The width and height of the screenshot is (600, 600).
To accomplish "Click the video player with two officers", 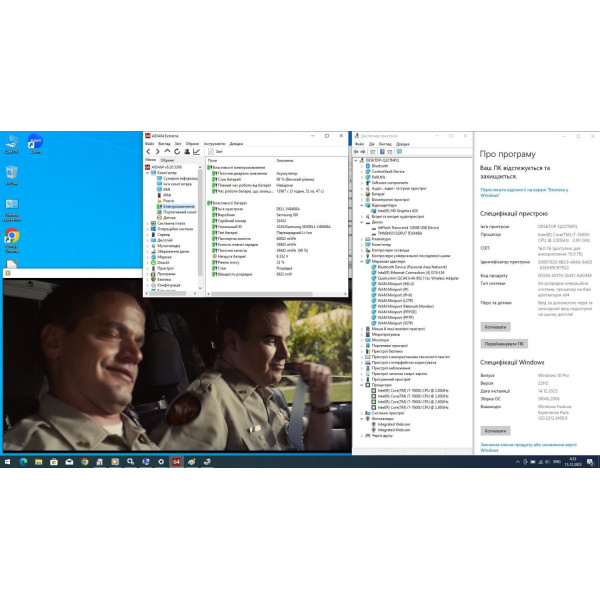I will [177, 365].
